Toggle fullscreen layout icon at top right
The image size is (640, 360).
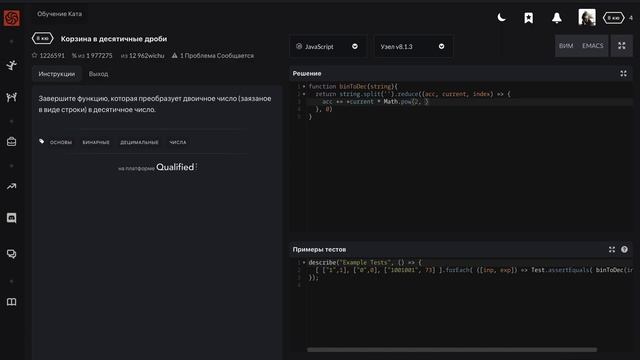[622, 46]
